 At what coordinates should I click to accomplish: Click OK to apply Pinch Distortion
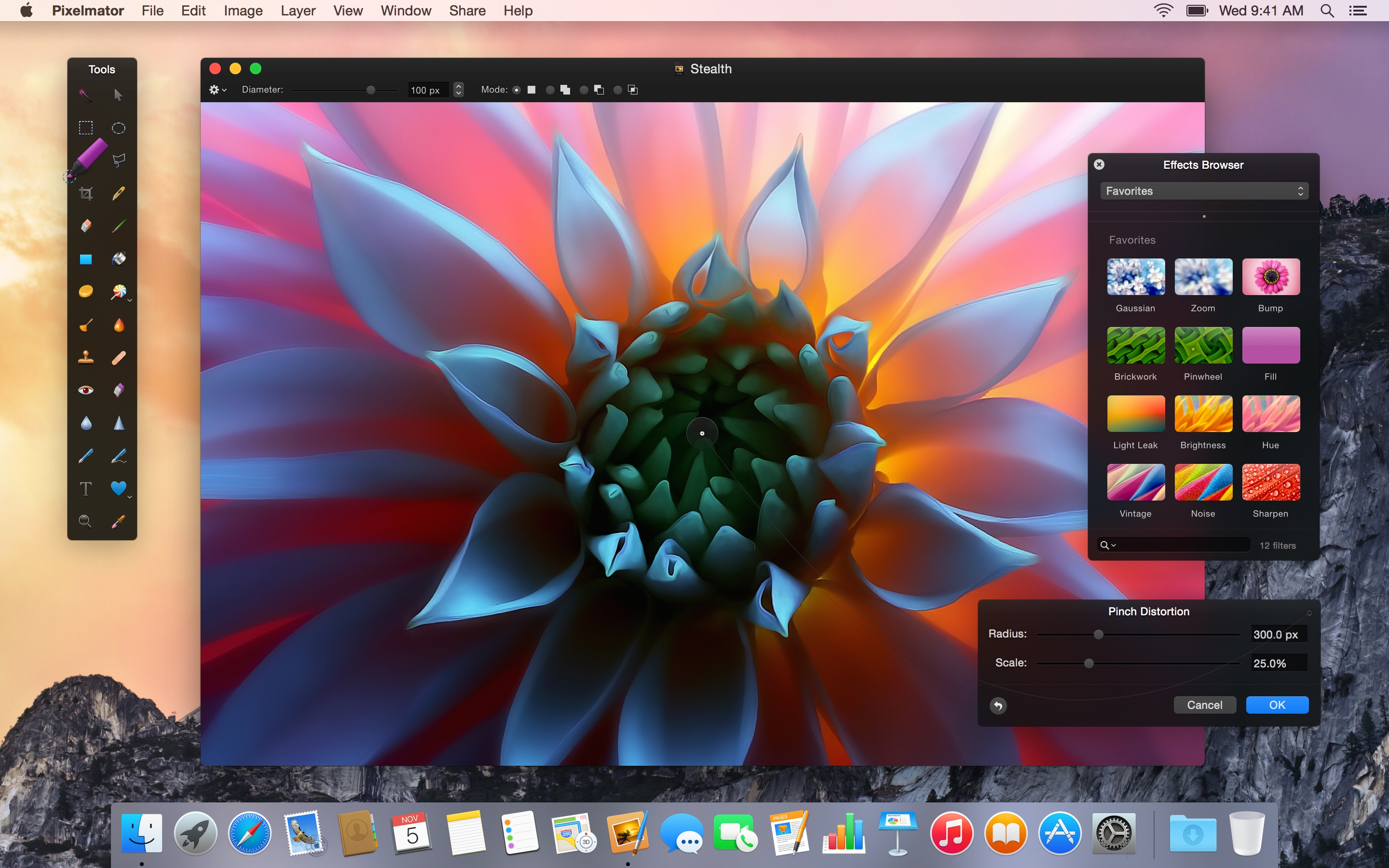[1277, 704]
